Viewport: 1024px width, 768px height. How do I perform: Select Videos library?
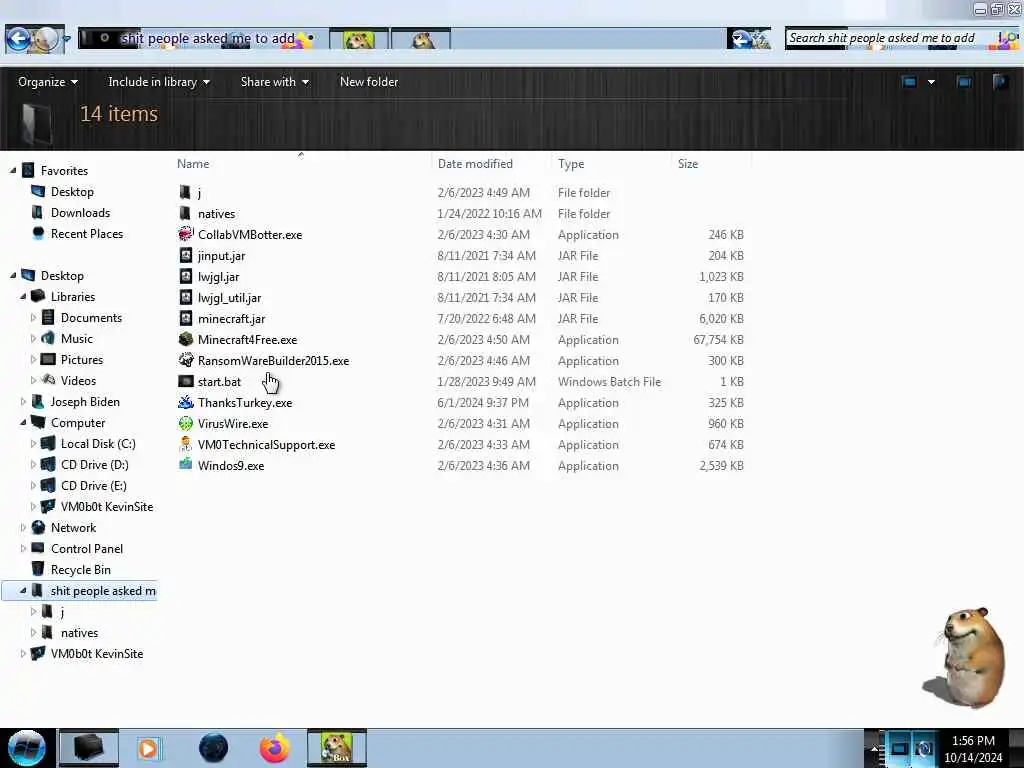point(78,380)
